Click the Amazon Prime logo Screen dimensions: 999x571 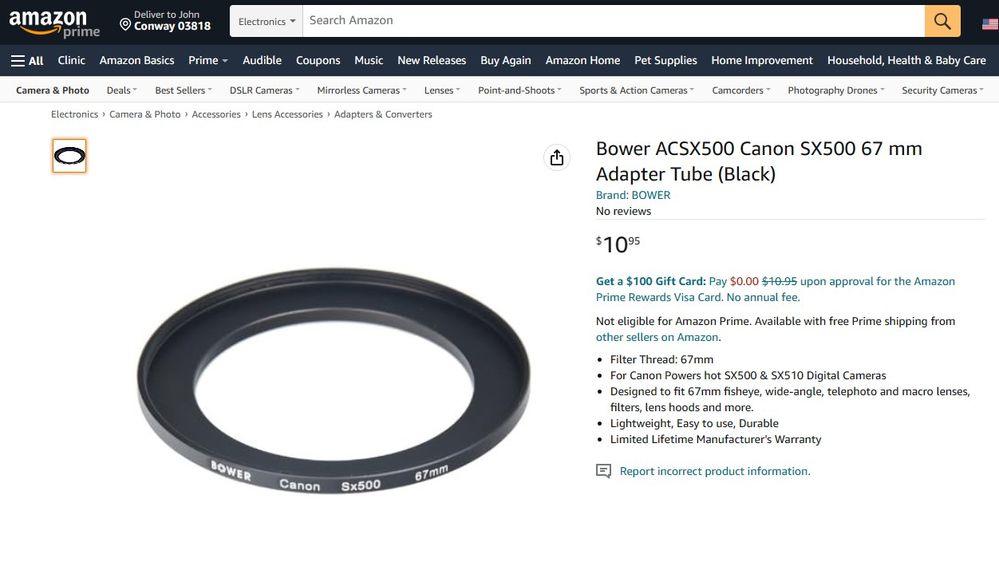(x=54, y=24)
